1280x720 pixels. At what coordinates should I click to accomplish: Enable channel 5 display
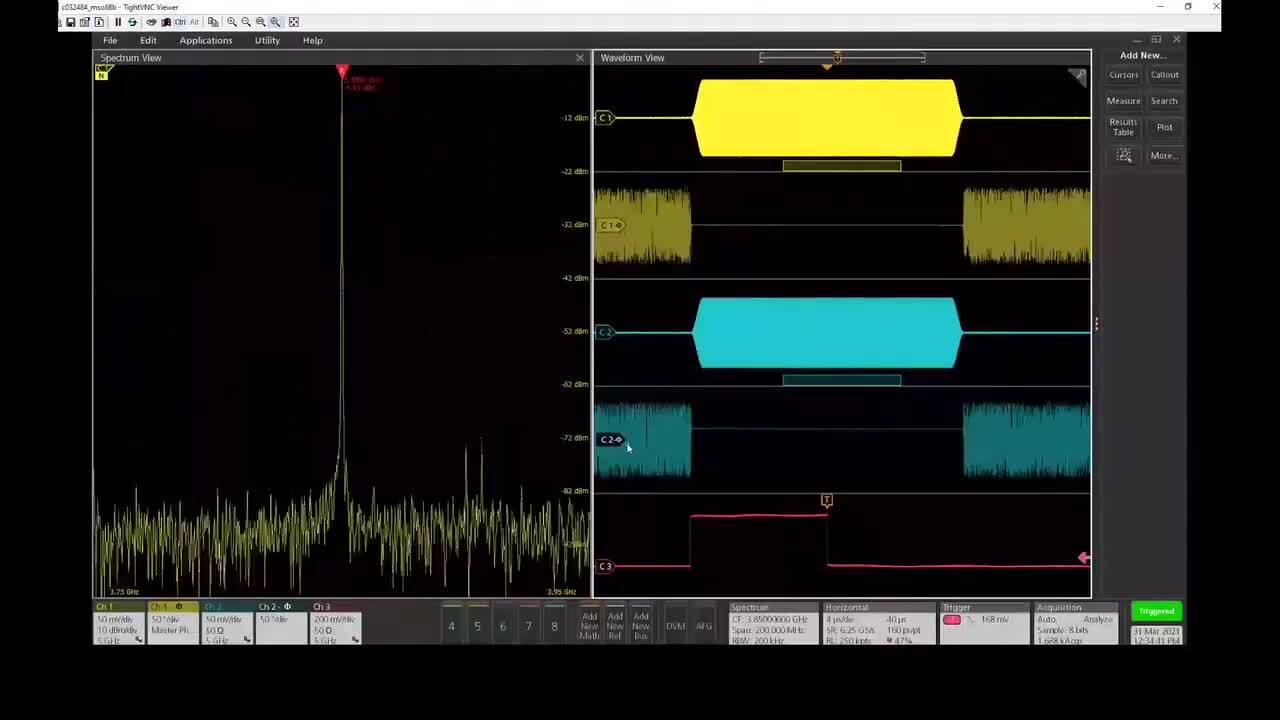coord(477,626)
